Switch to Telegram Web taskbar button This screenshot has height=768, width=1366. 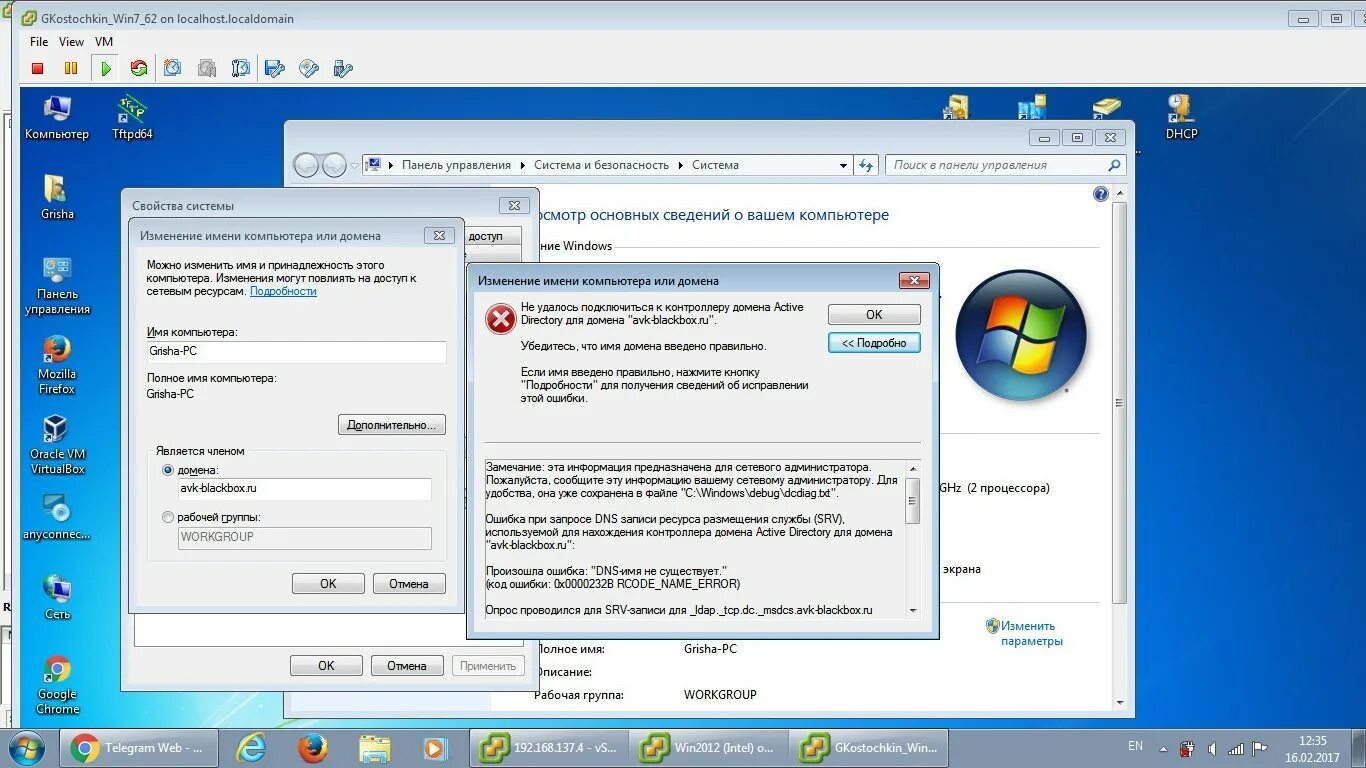click(x=139, y=747)
